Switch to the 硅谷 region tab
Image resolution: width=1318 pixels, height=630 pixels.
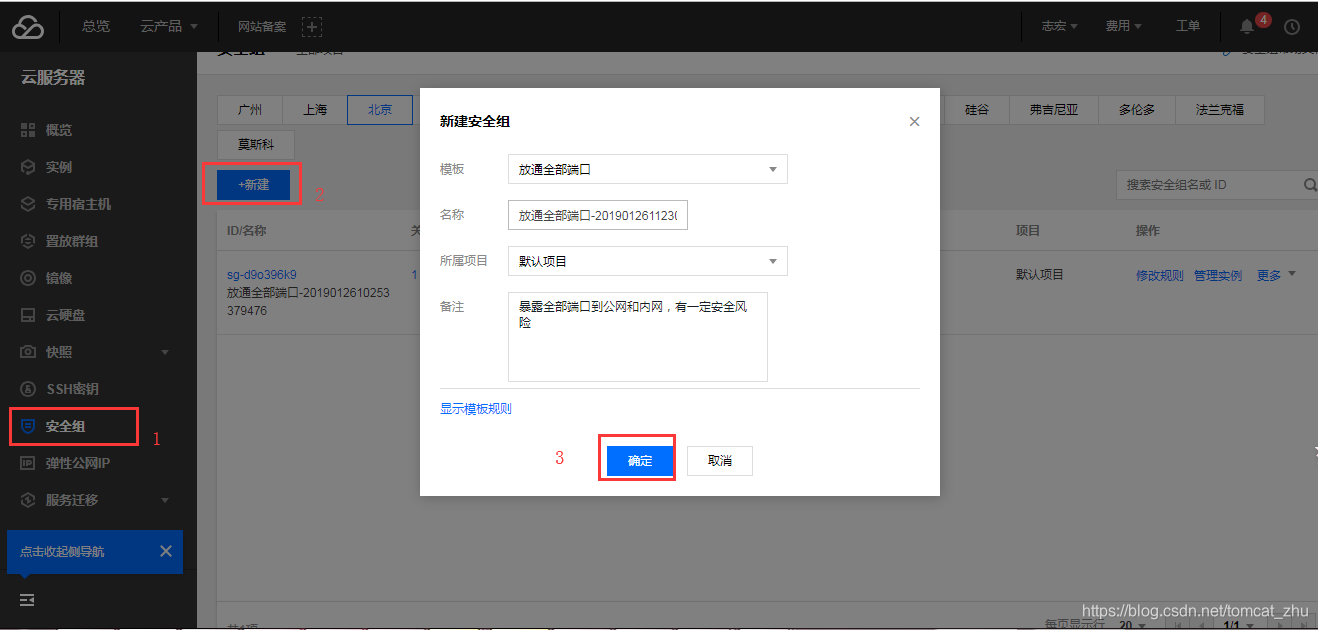[x=977, y=110]
